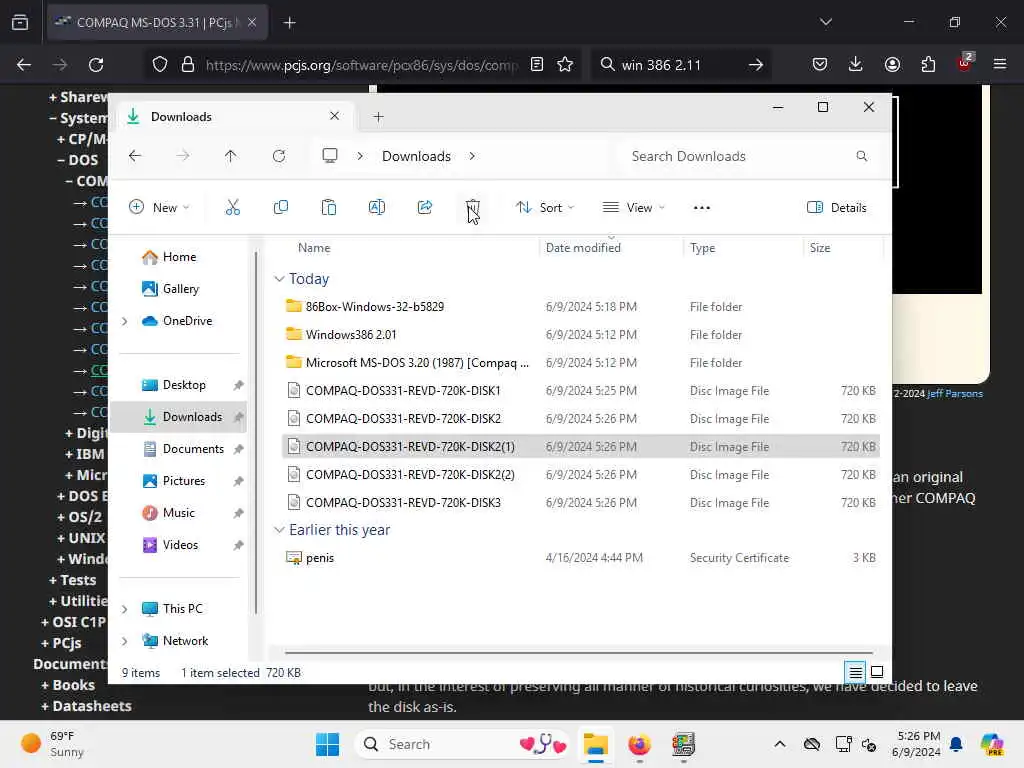Click Firefox reload page button

tap(96, 65)
